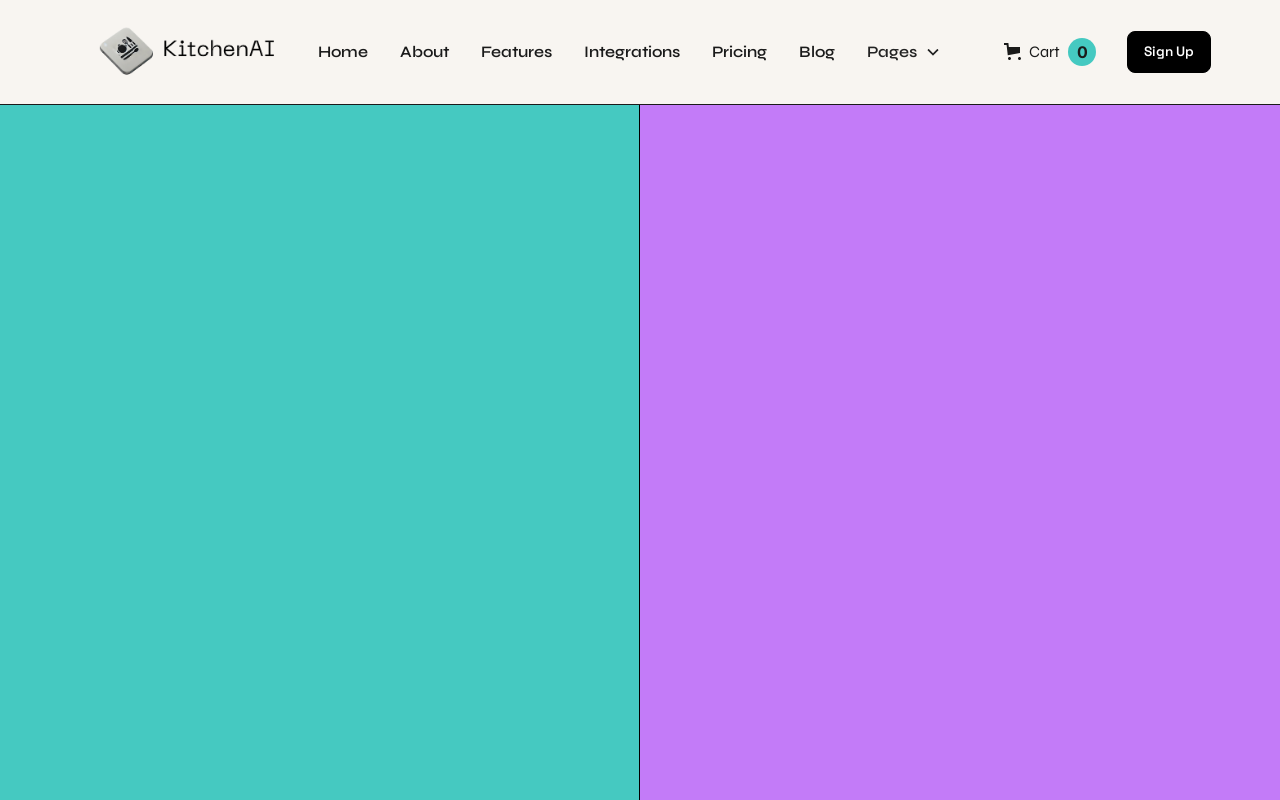Click the teal cart count badge

tap(1081, 52)
